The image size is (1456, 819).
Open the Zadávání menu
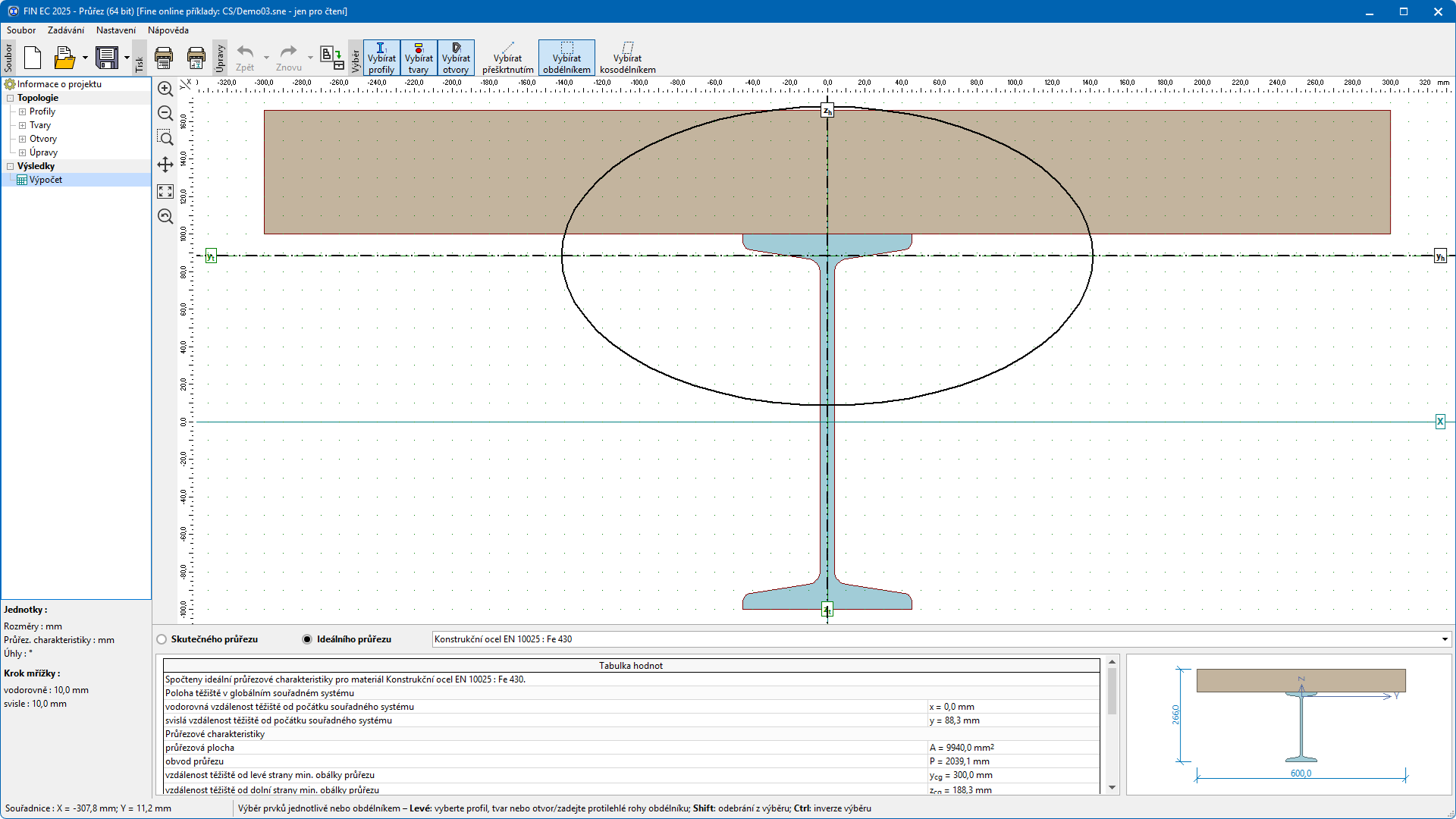pos(66,30)
